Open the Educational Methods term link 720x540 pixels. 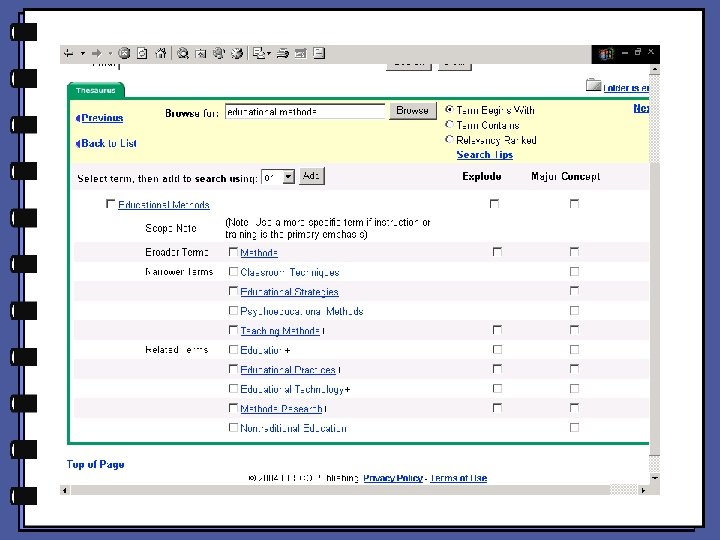[x=163, y=205]
